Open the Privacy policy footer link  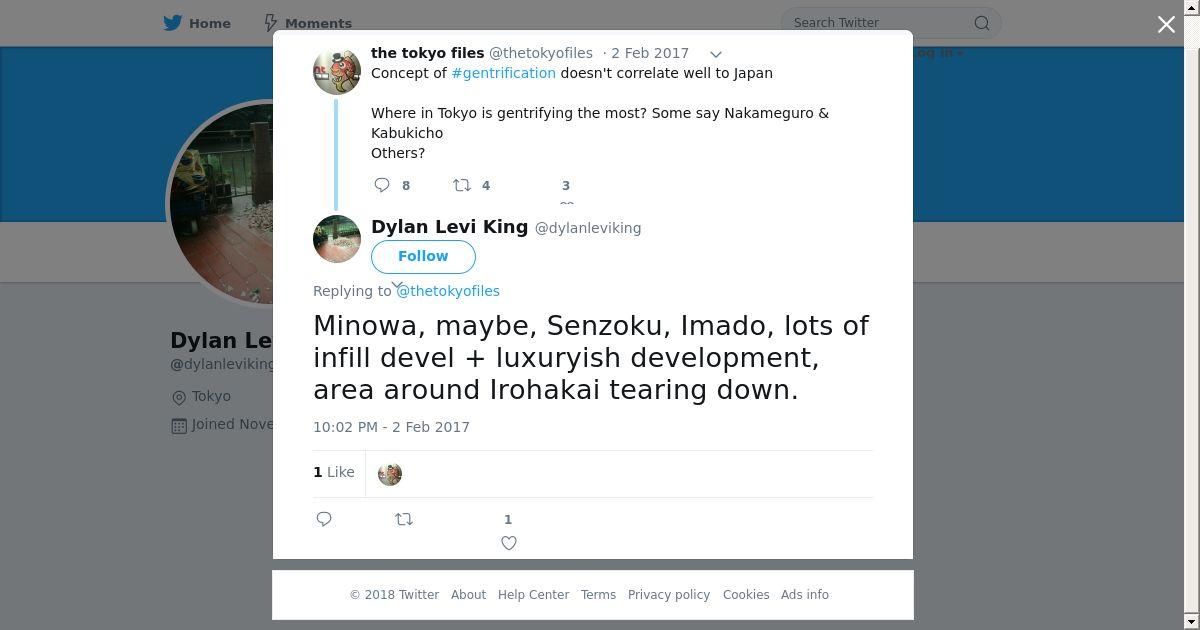click(x=668, y=594)
